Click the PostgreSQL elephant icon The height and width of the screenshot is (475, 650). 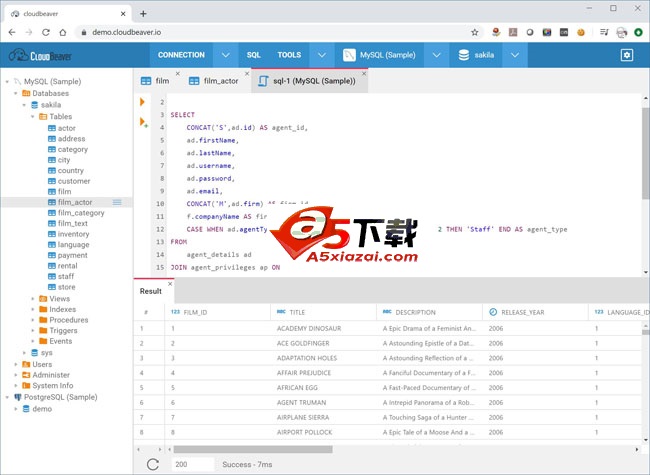[18, 397]
